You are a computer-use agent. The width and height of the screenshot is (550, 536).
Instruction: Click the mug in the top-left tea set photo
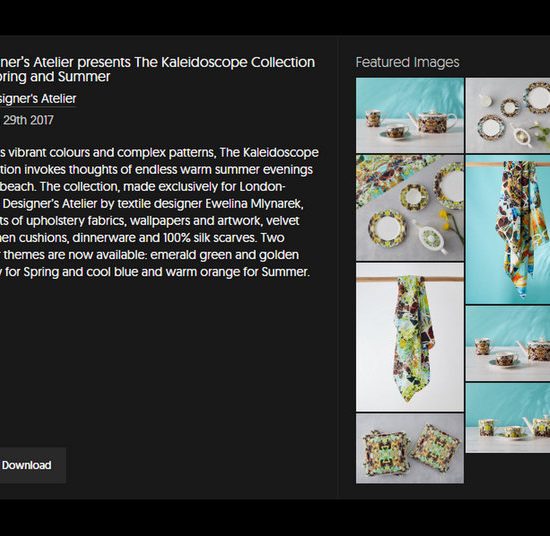374,119
